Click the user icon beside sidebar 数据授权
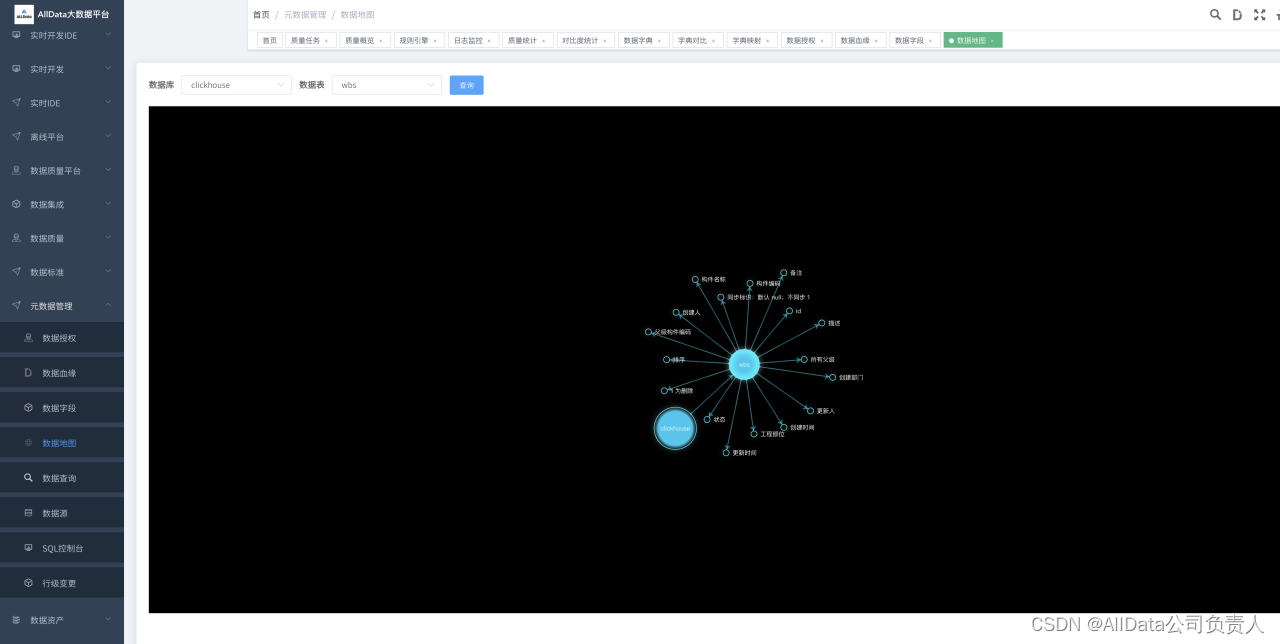The width and height of the screenshot is (1280, 644). coord(29,338)
